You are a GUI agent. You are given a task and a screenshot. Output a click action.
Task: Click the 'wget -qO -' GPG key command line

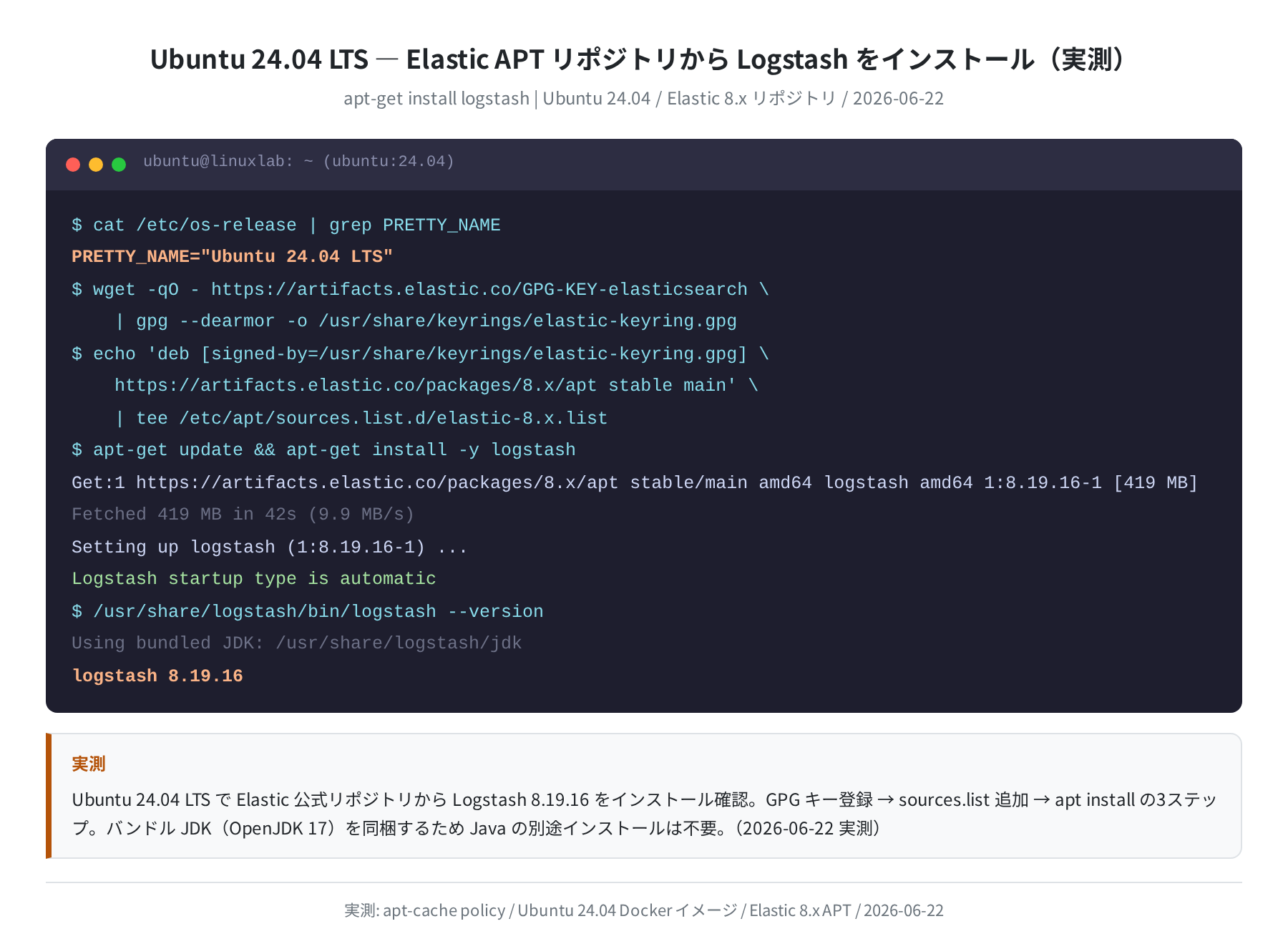(x=421, y=290)
